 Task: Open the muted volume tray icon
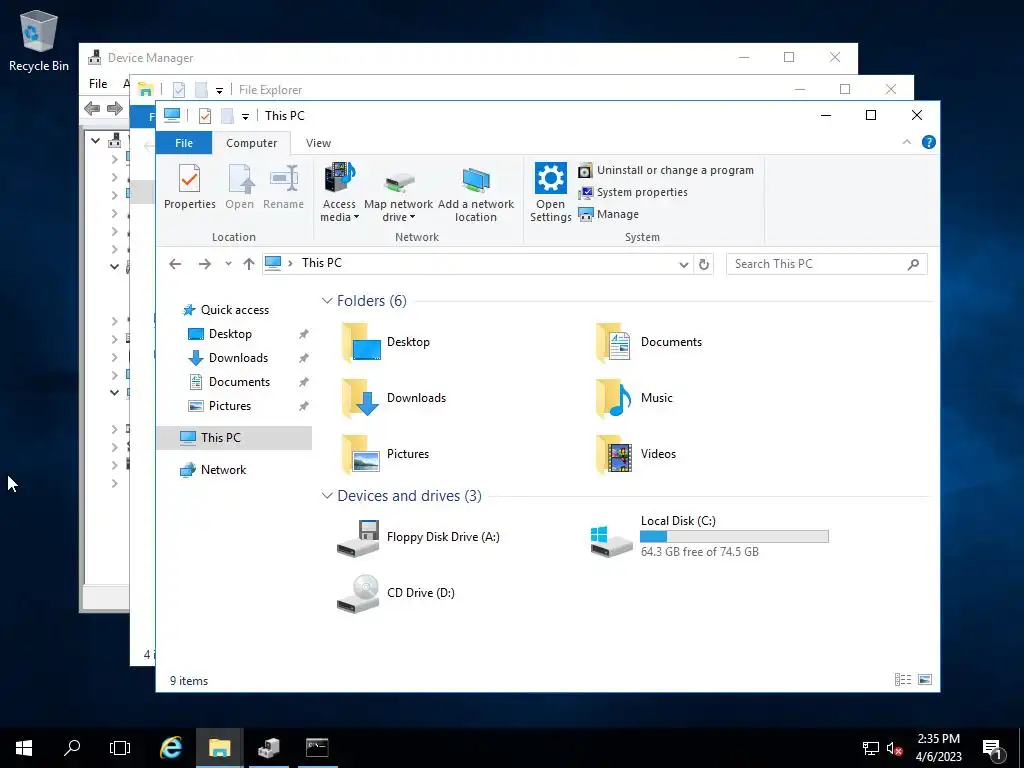click(894, 748)
